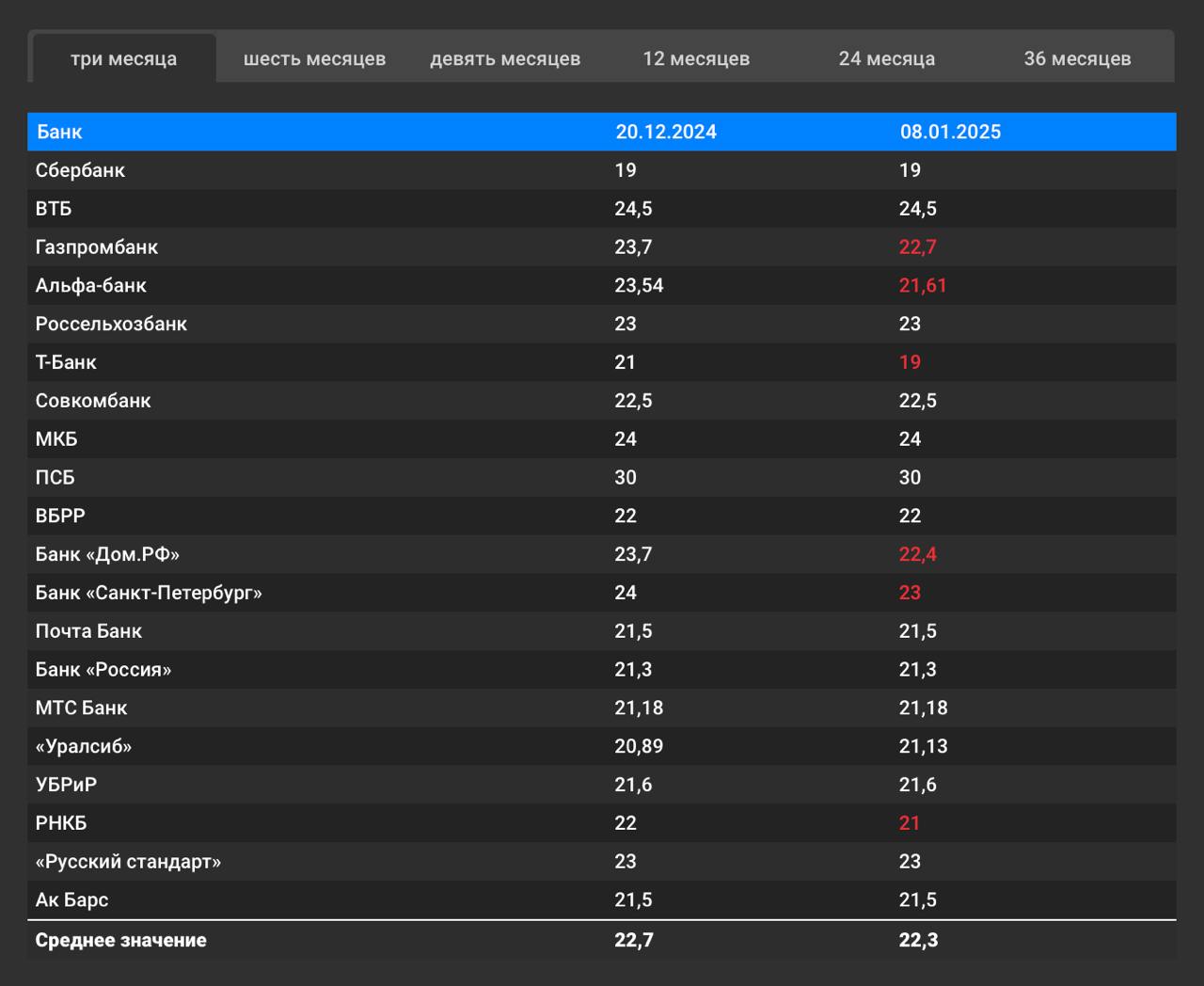Click the average 22,7 December value

(x=634, y=940)
